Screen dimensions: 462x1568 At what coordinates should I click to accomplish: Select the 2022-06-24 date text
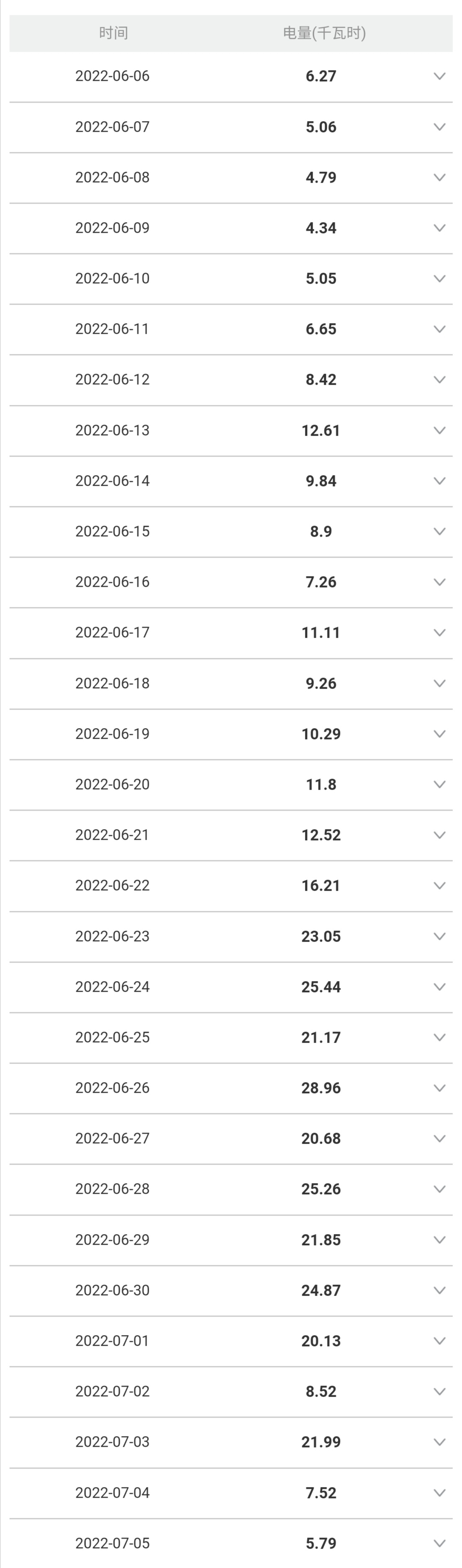[x=113, y=987]
